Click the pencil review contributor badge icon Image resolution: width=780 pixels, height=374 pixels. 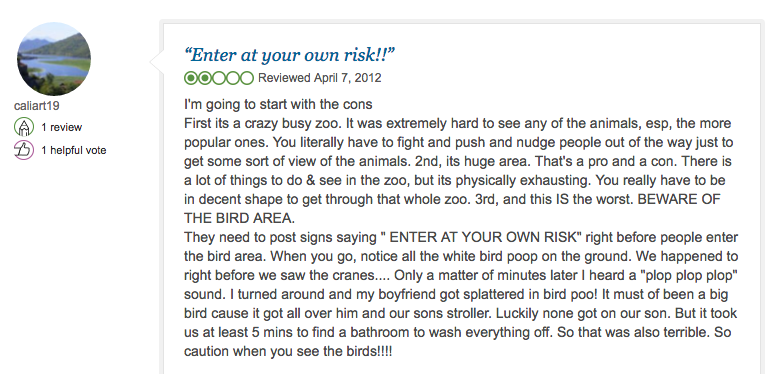click(23, 127)
